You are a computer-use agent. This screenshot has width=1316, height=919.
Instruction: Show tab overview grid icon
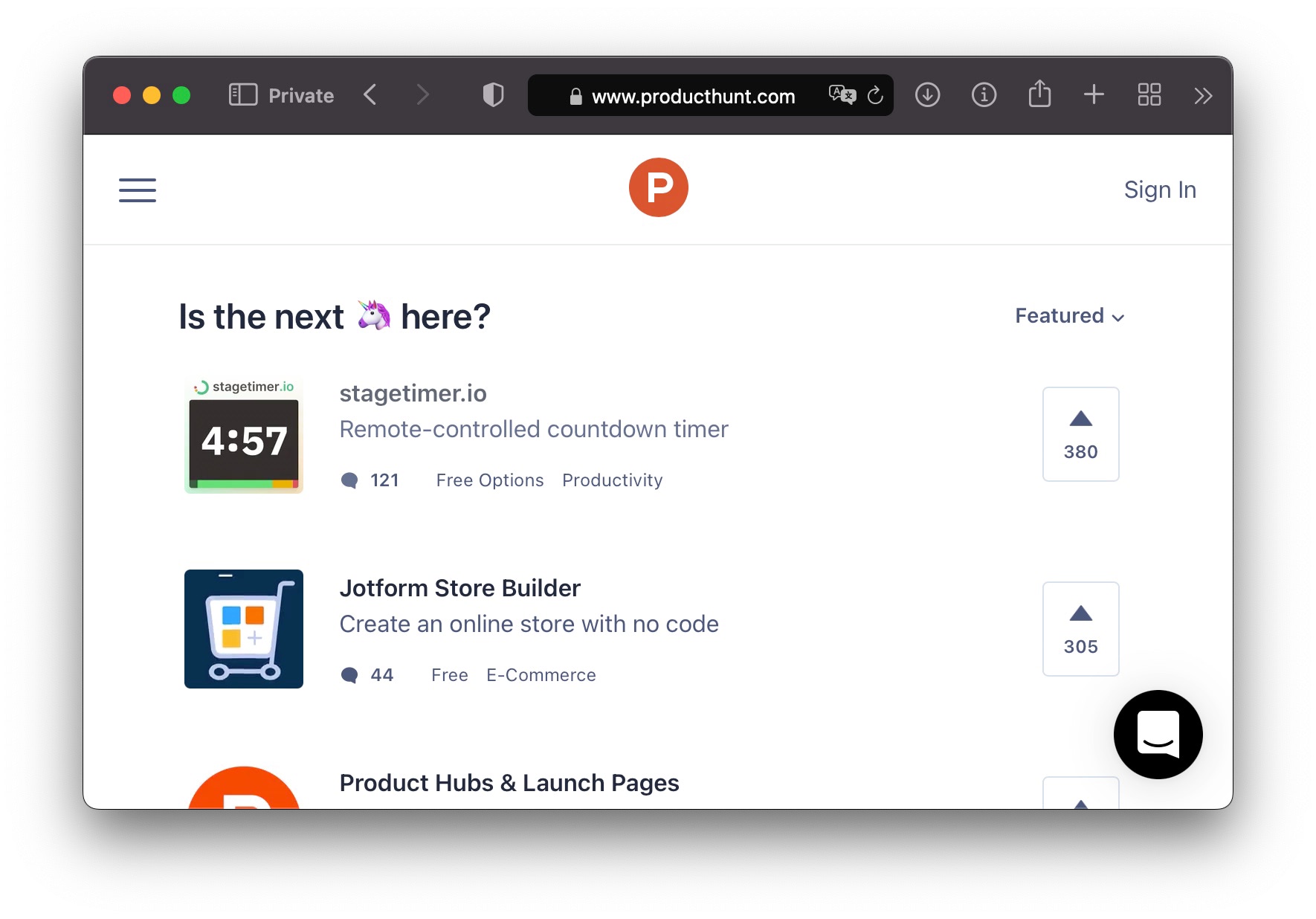point(1149,94)
